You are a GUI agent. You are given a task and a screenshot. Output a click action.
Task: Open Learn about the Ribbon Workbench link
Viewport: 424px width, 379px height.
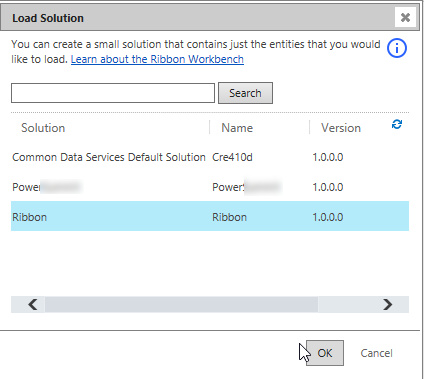157,59
